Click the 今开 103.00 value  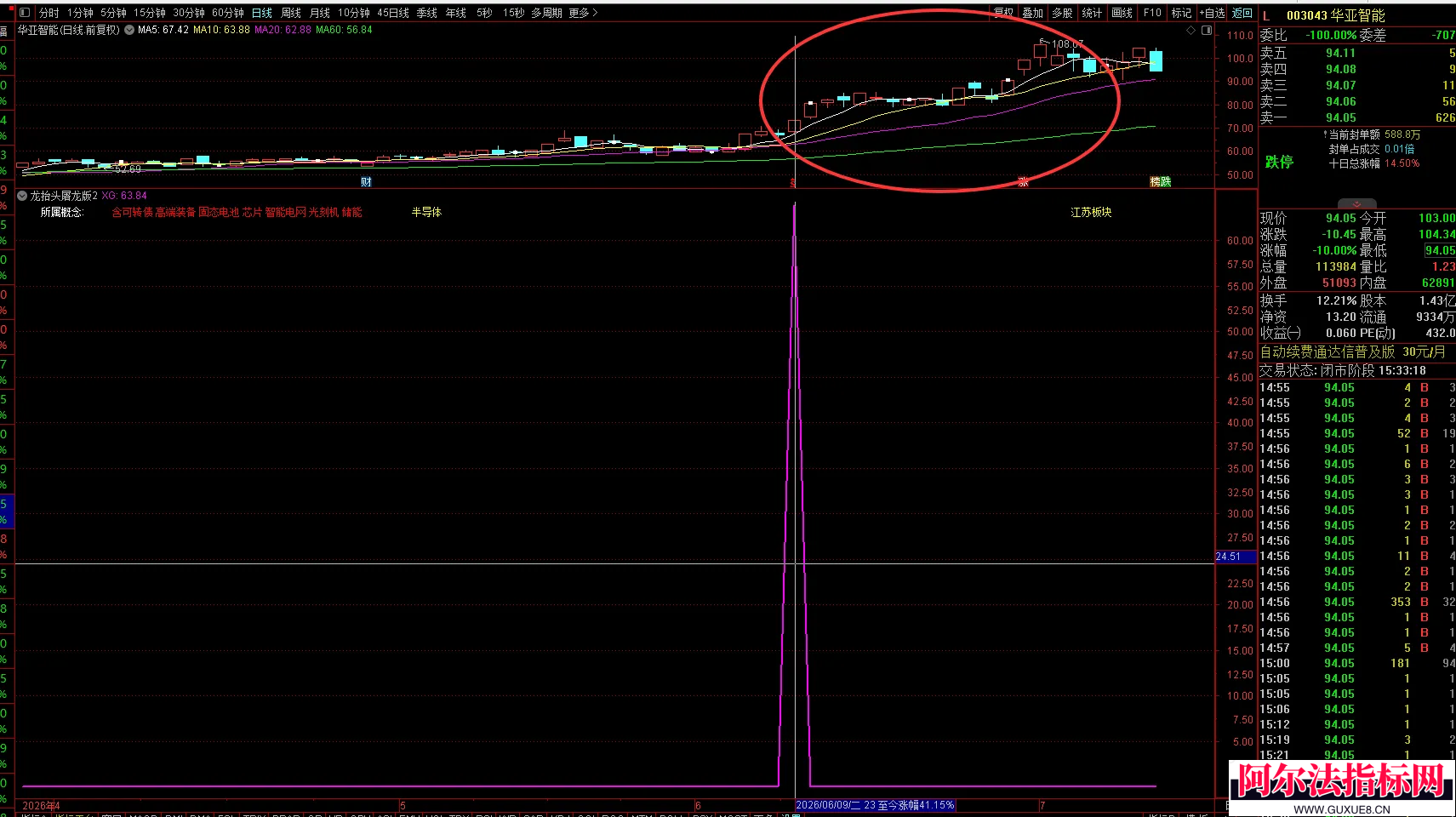(1436, 218)
